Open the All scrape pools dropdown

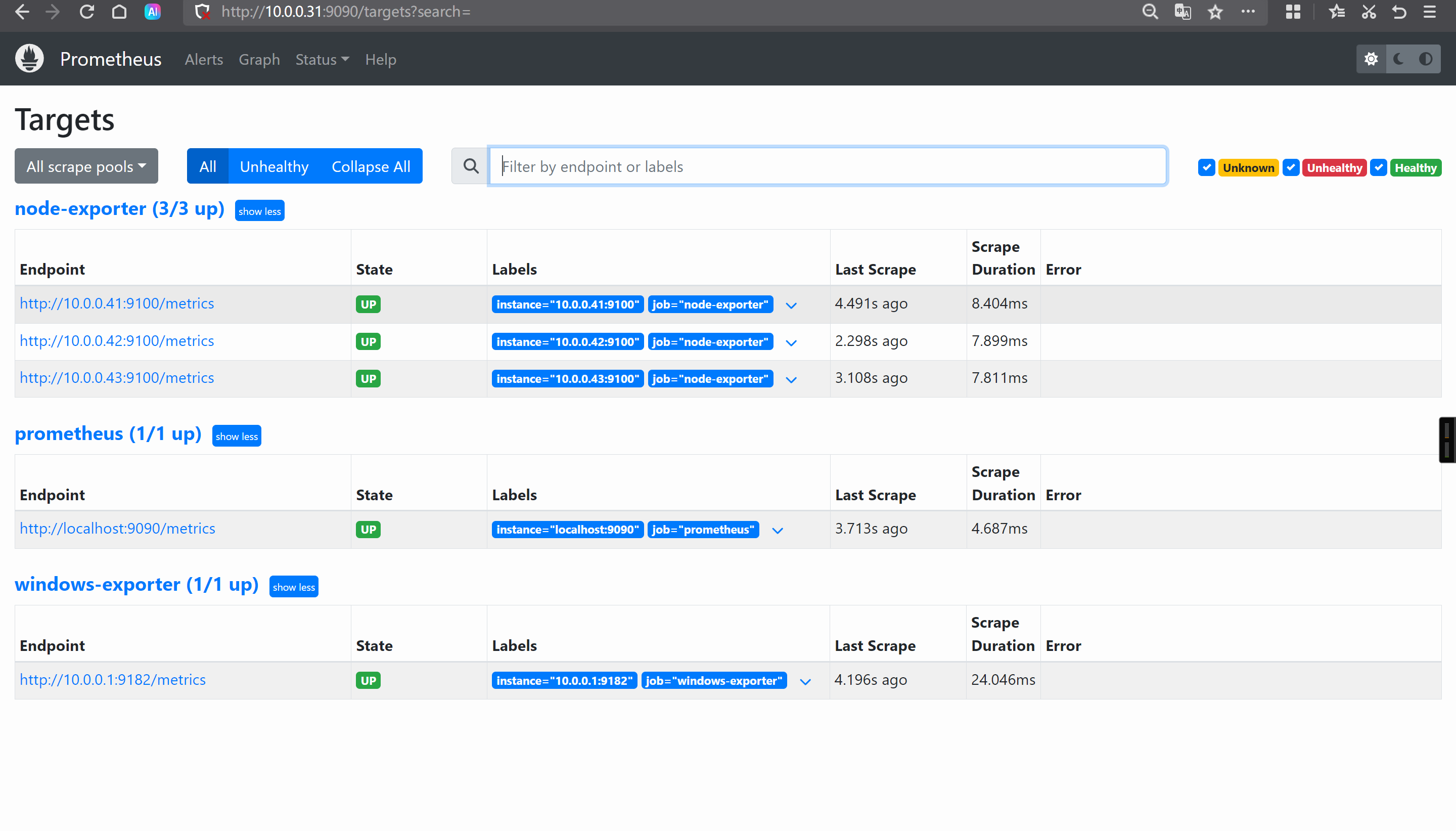[x=86, y=166]
